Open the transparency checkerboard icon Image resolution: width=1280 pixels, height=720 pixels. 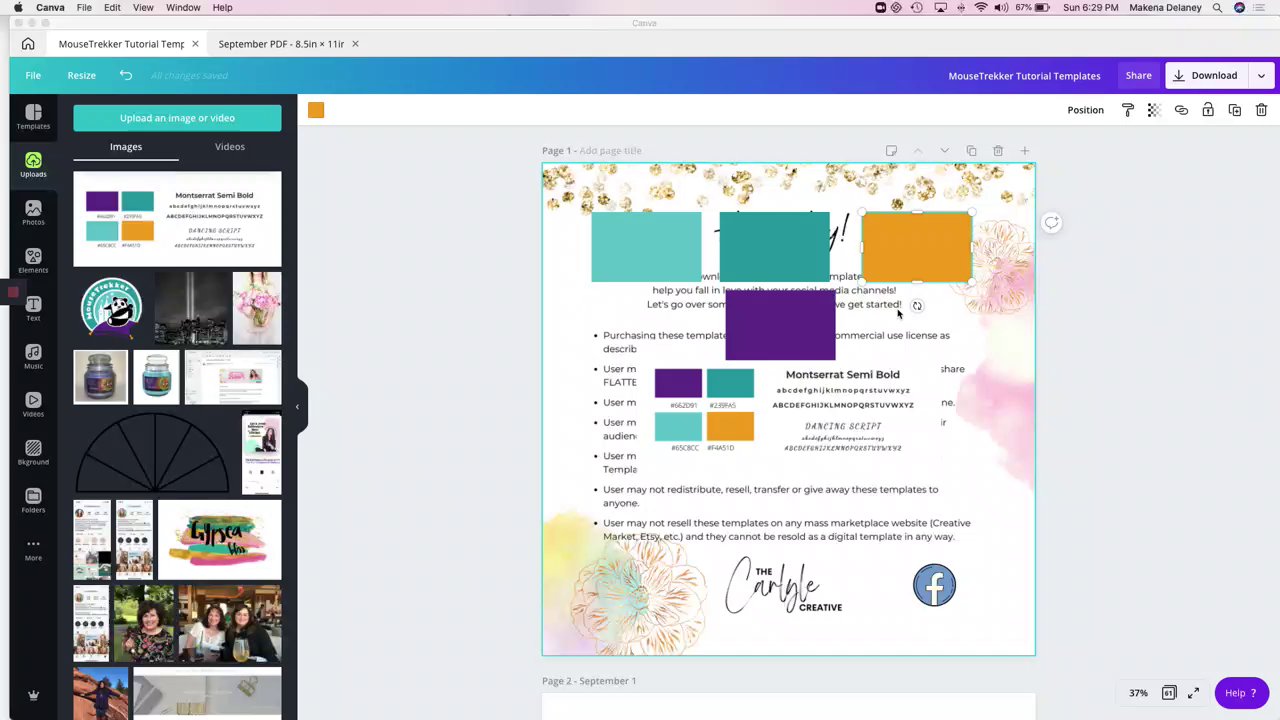(1154, 110)
